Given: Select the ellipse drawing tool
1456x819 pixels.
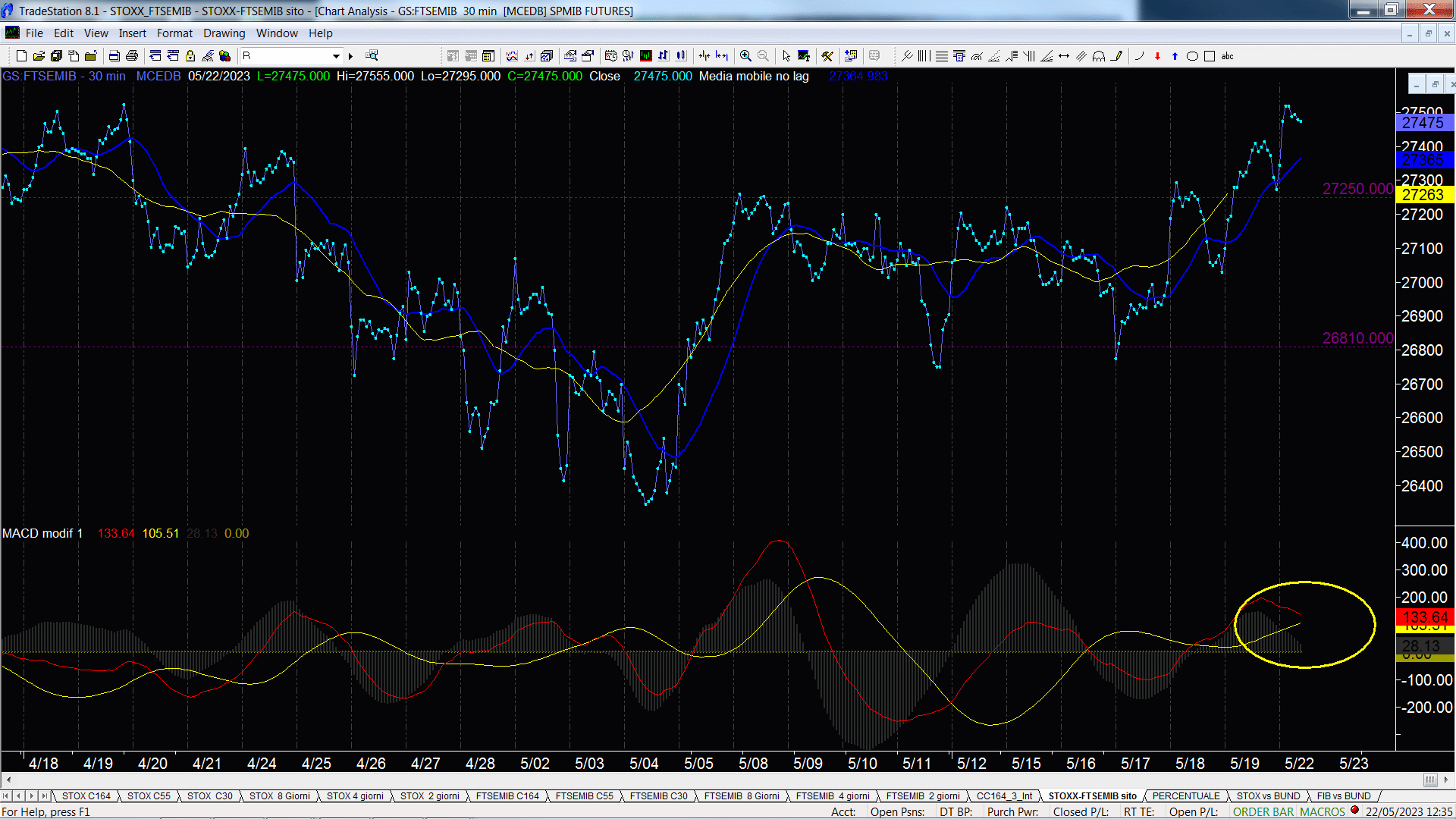Looking at the screenshot, I should click(x=1192, y=56).
